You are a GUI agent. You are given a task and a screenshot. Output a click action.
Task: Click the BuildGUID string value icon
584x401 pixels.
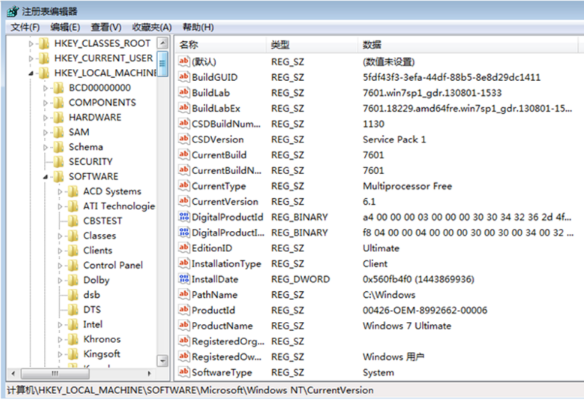point(184,77)
